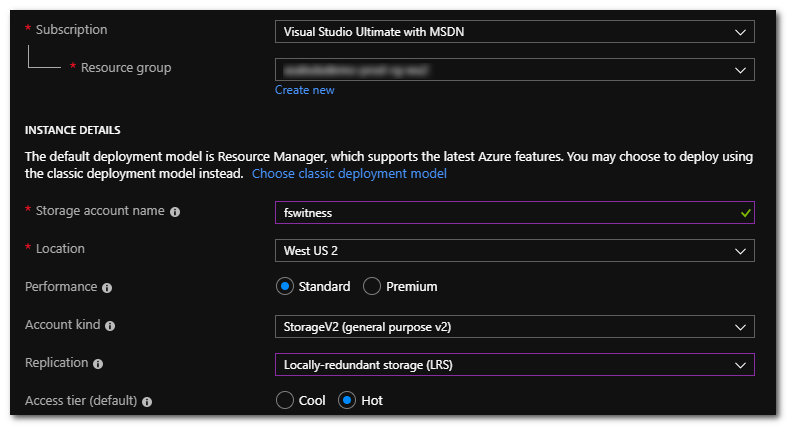
Task: Click the Subscription dropdown chevron arrow
Action: [x=740, y=32]
